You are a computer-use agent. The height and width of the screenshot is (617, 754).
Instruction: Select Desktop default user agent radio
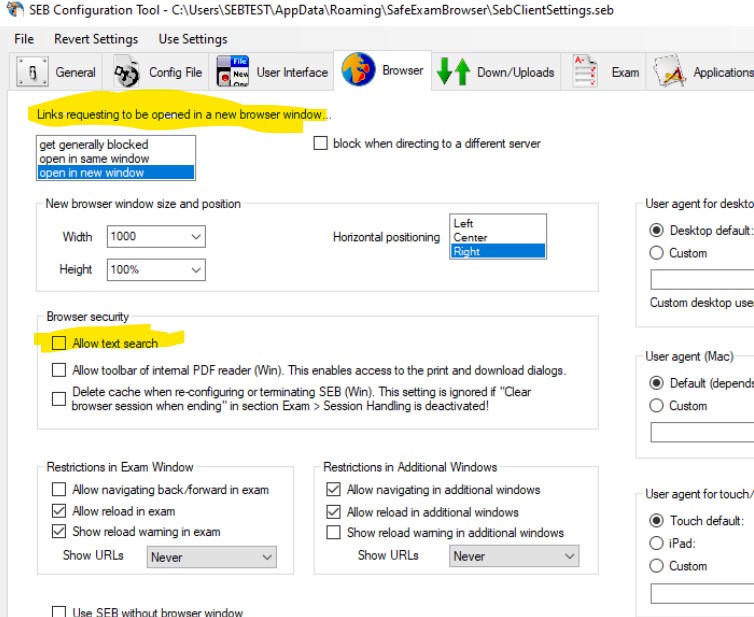pos(656,230)
